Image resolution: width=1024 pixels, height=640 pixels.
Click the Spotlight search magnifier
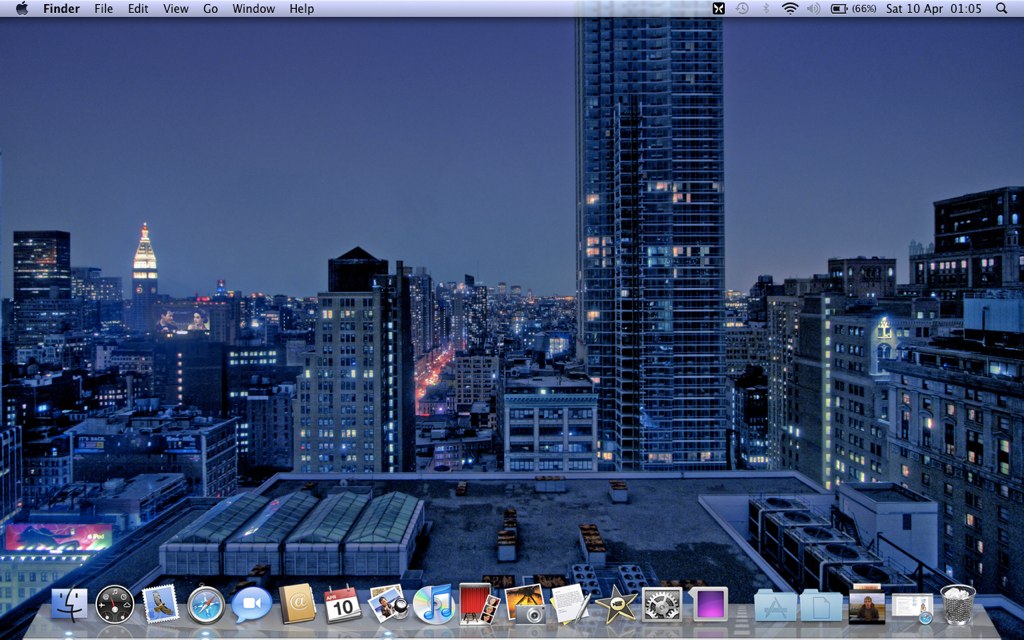pyautogui.click(x=1002, y=9)
